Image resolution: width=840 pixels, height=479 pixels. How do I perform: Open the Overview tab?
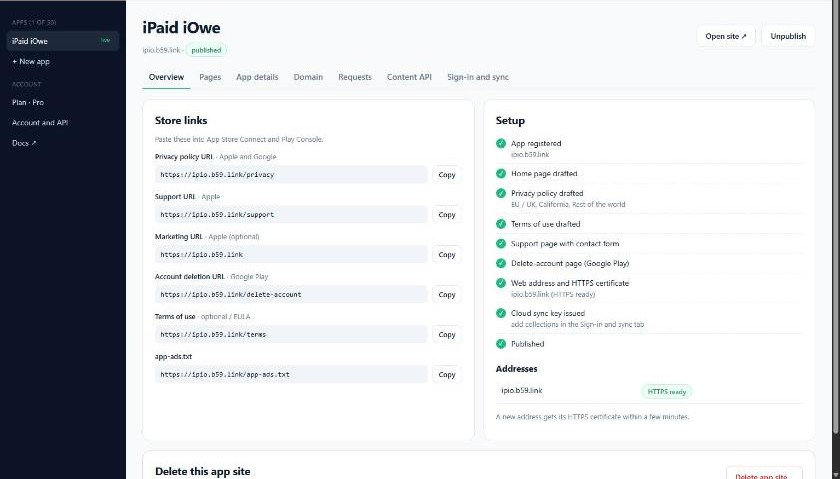[x=166, y=77]
